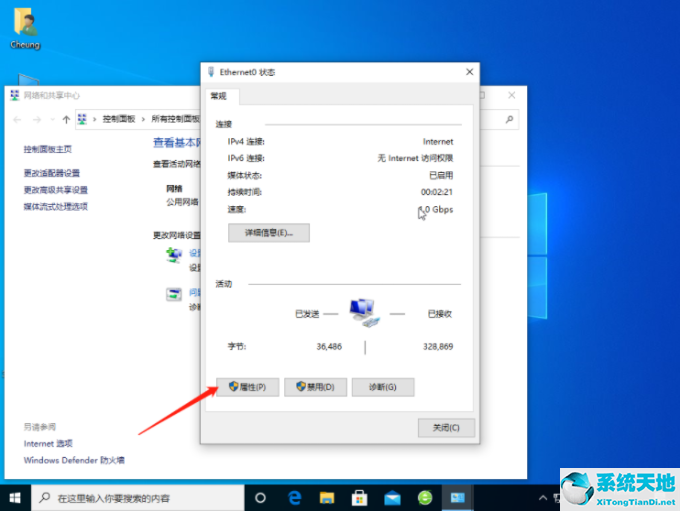Close the Ethernet0 状态 dialog
Viewport: 680px width, 511px height.
tap(469, 72)
